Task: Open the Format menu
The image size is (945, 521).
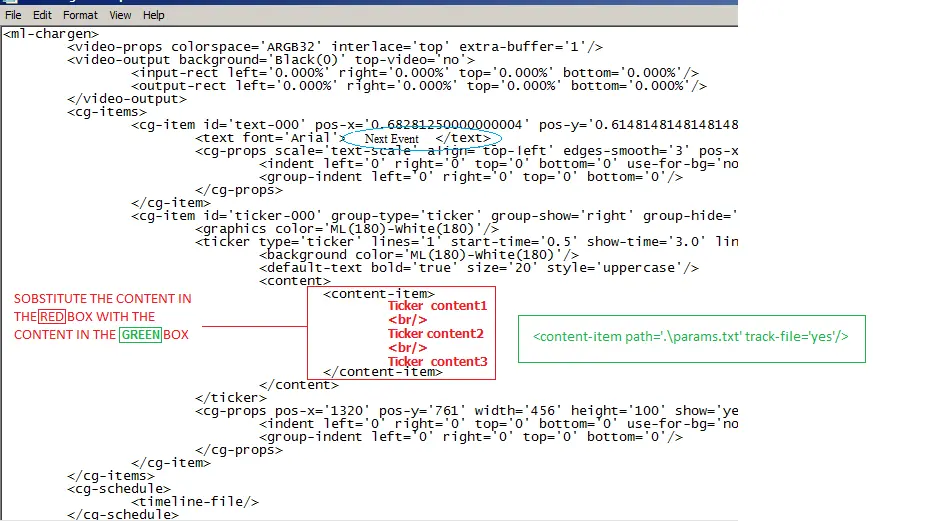Action: tap(81, 15)
